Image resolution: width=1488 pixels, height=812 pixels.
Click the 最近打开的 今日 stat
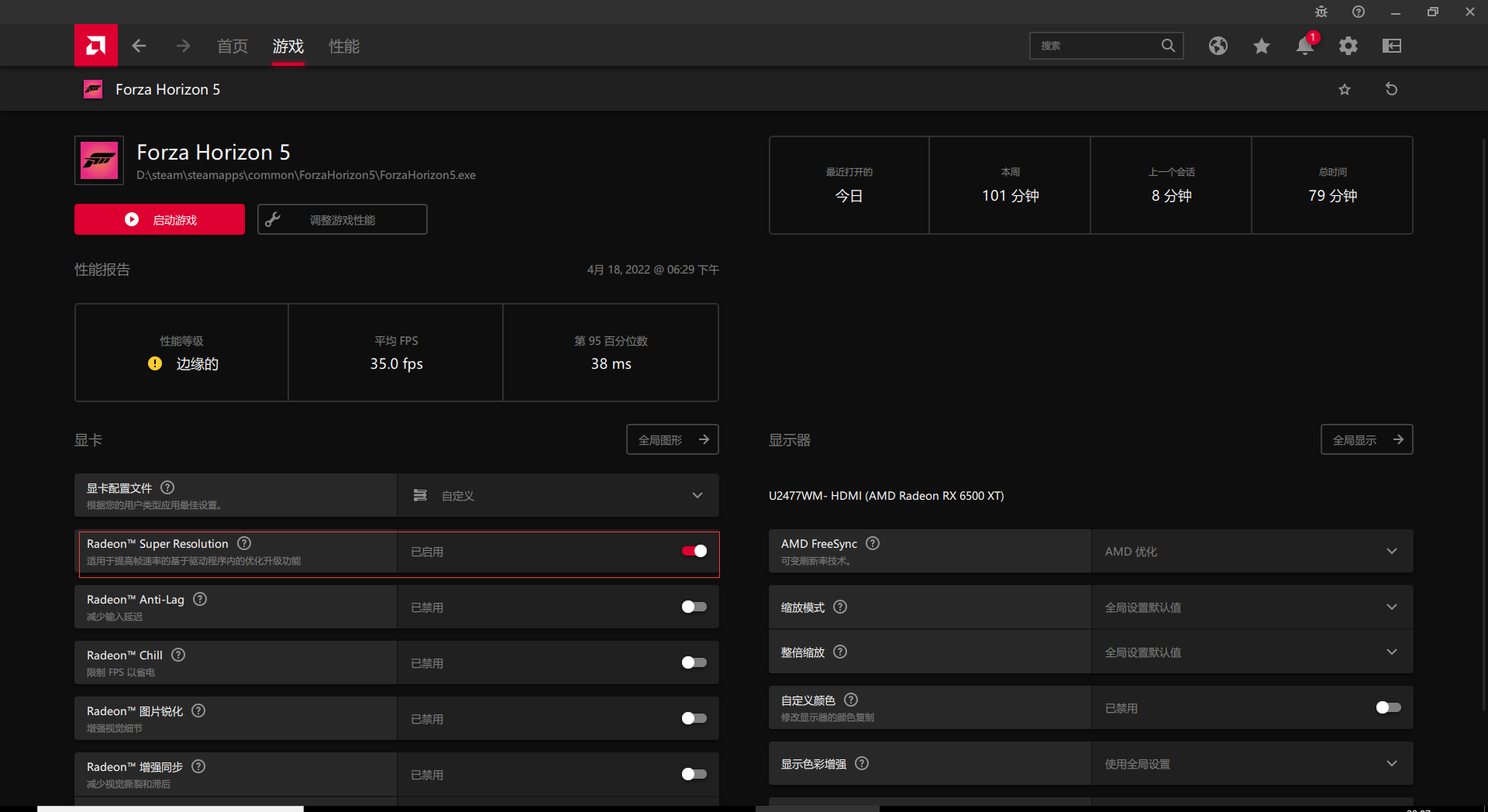click(x=849, y=185)
